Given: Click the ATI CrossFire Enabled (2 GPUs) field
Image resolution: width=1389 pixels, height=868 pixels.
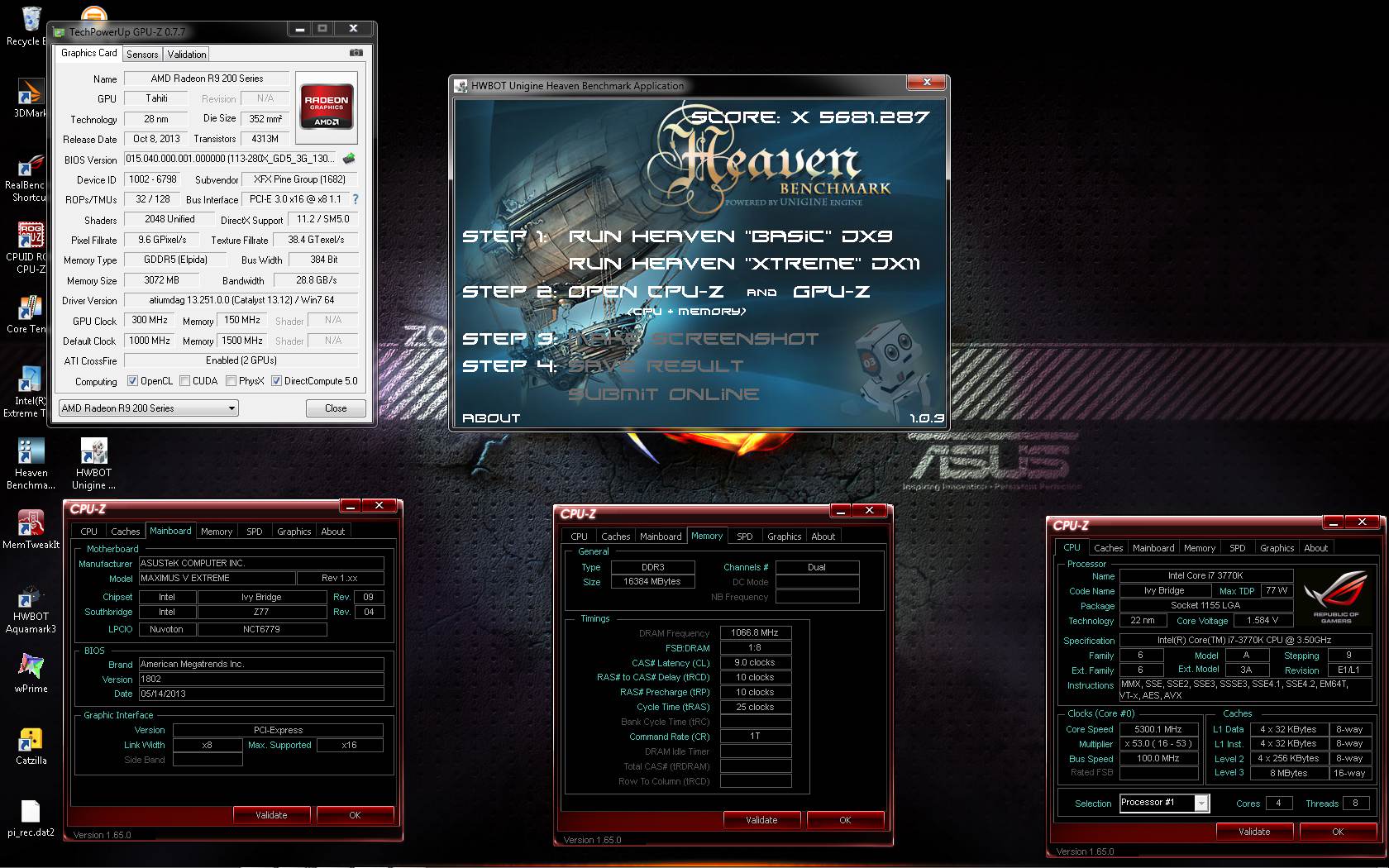Looking at the screenshot, I should 241,360.
